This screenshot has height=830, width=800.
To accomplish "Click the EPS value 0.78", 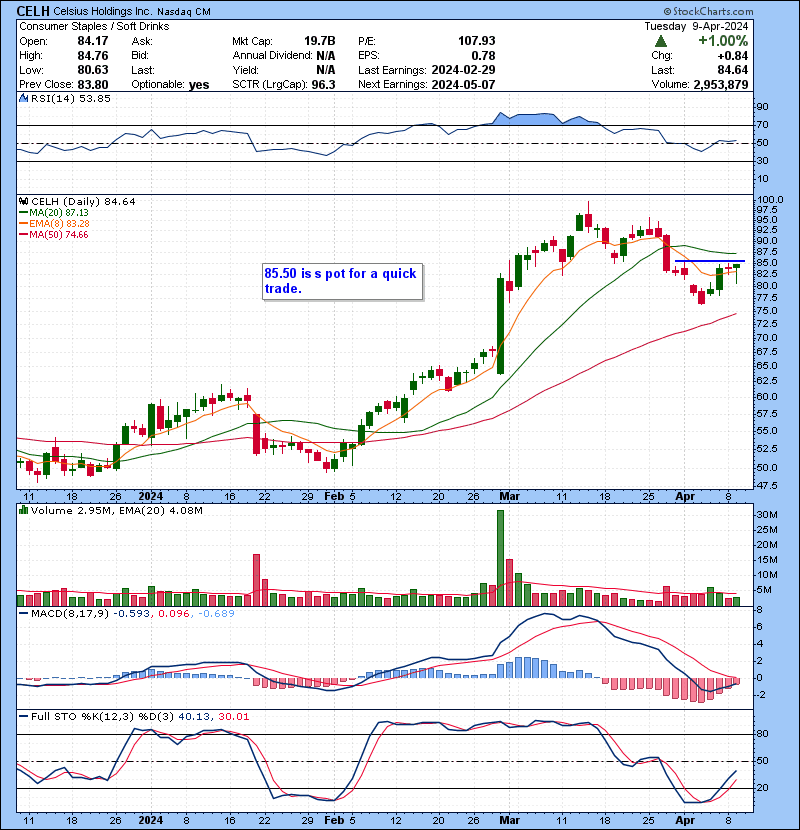I will 483,56.
